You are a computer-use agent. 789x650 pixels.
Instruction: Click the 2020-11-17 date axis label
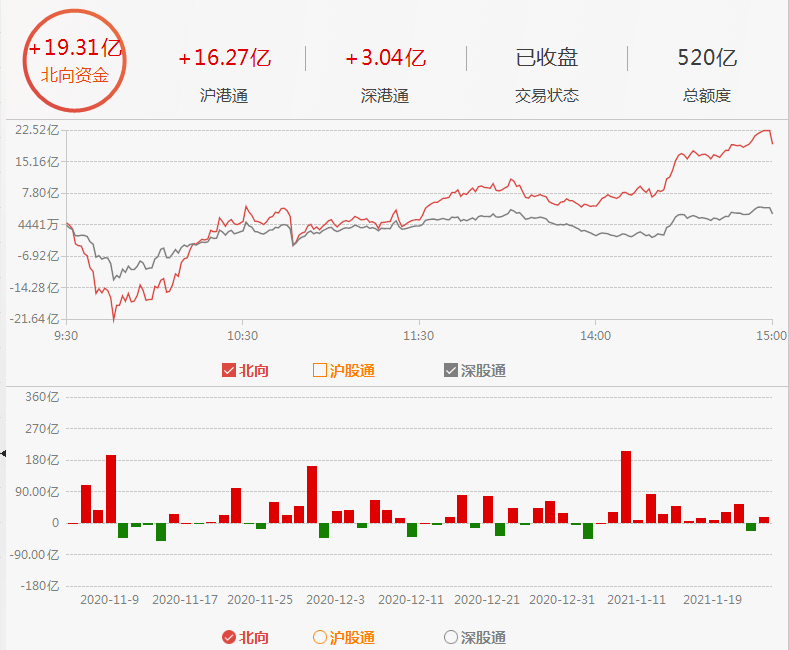point(185,600)
